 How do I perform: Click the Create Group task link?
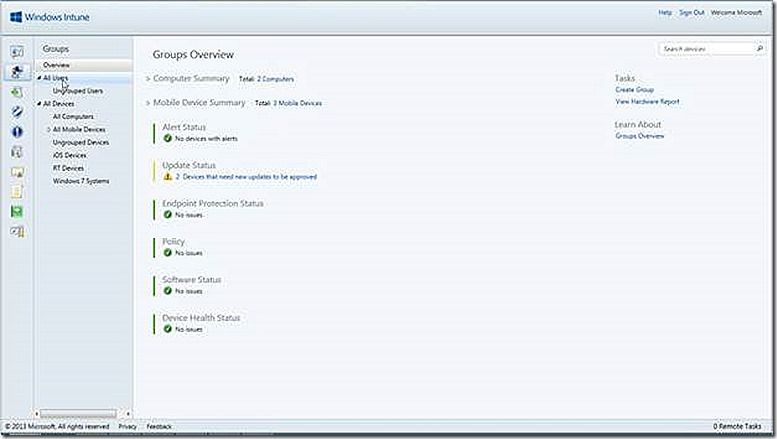point(635,90)
